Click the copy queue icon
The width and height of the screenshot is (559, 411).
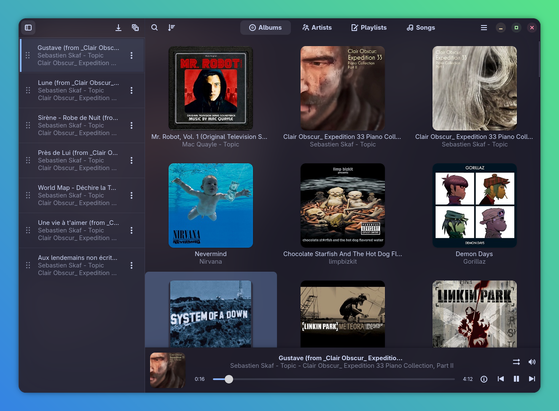(135, 27)
